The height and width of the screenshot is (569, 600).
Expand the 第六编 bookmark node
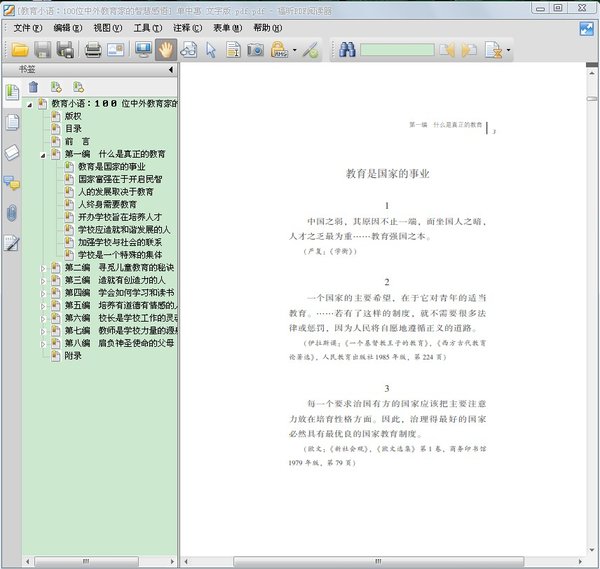coord(43,319)
